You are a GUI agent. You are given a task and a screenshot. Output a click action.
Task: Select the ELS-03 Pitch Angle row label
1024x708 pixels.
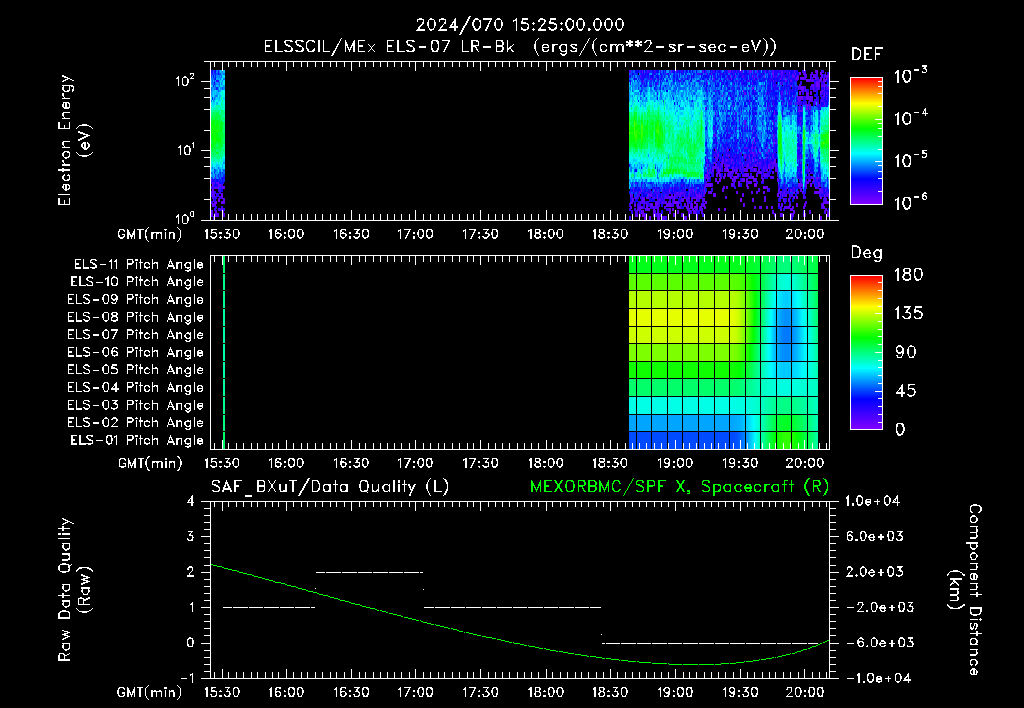pos(136,405)
